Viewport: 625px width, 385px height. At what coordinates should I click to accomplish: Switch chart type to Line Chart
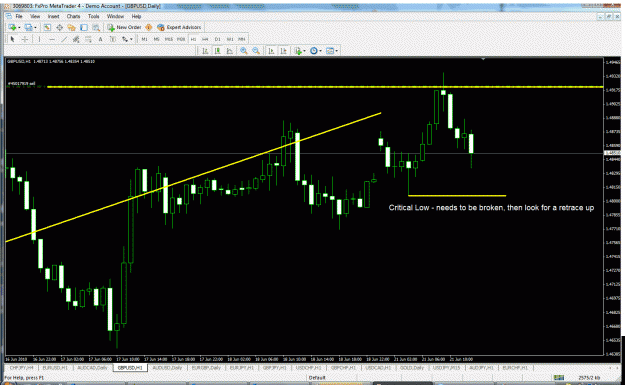[230, 51]
